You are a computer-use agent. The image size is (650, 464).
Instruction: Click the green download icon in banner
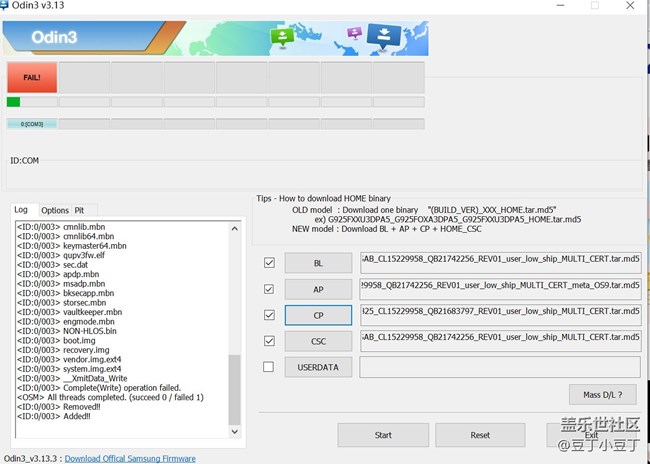[283, 38]
